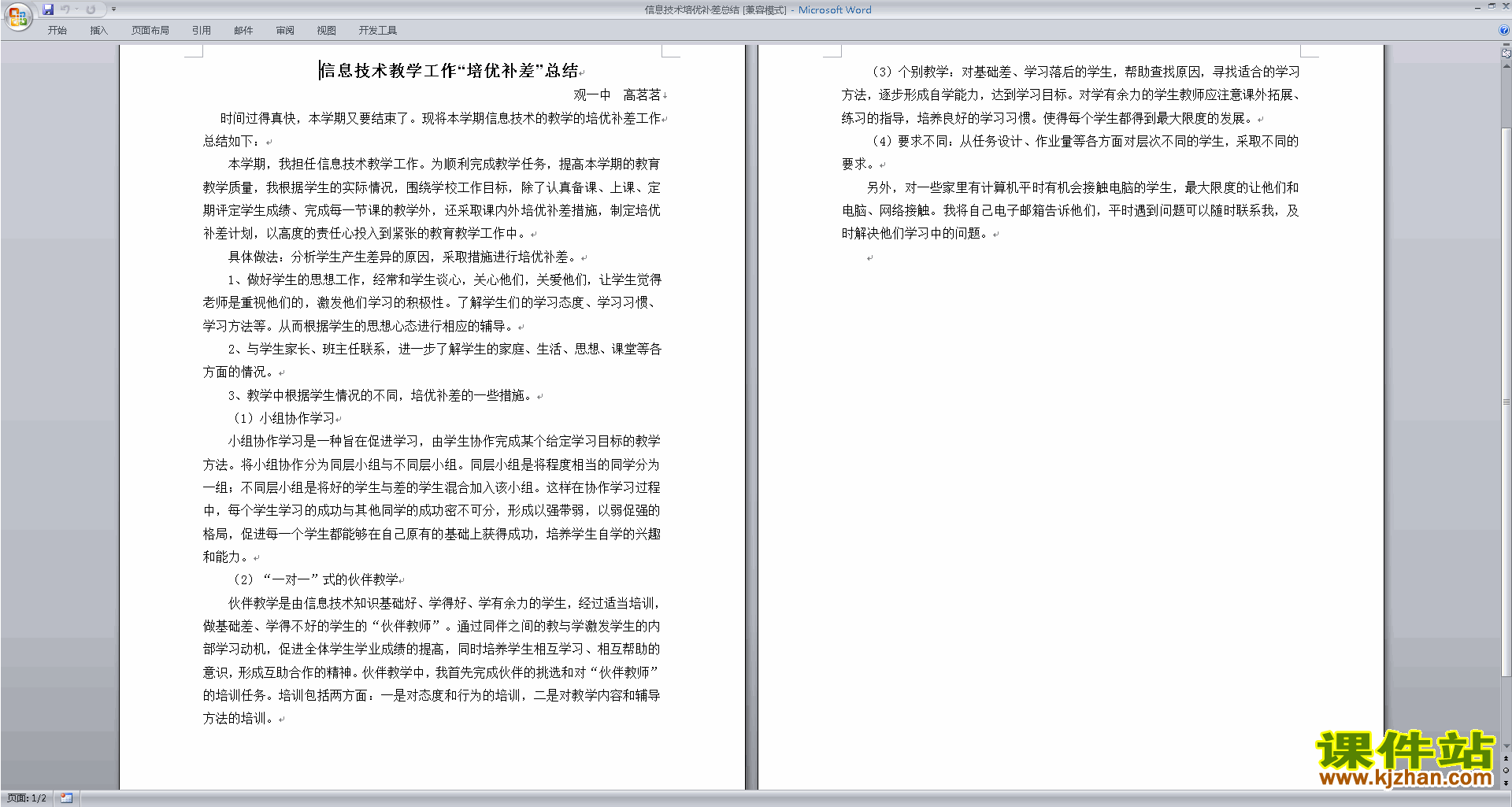Click the Save icon in quick access toolbar
The width and height of the screenshot is (1512, 807).
(x=48, y=9)
